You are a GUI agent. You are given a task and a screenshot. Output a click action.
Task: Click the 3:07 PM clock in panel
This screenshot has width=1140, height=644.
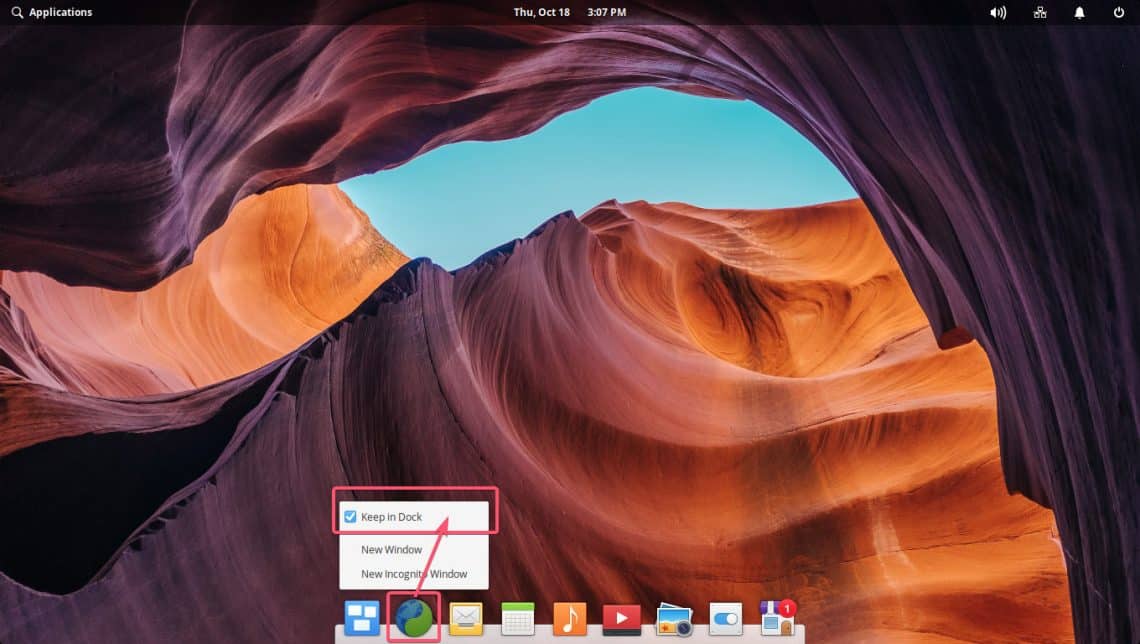(x=606, y=12)
